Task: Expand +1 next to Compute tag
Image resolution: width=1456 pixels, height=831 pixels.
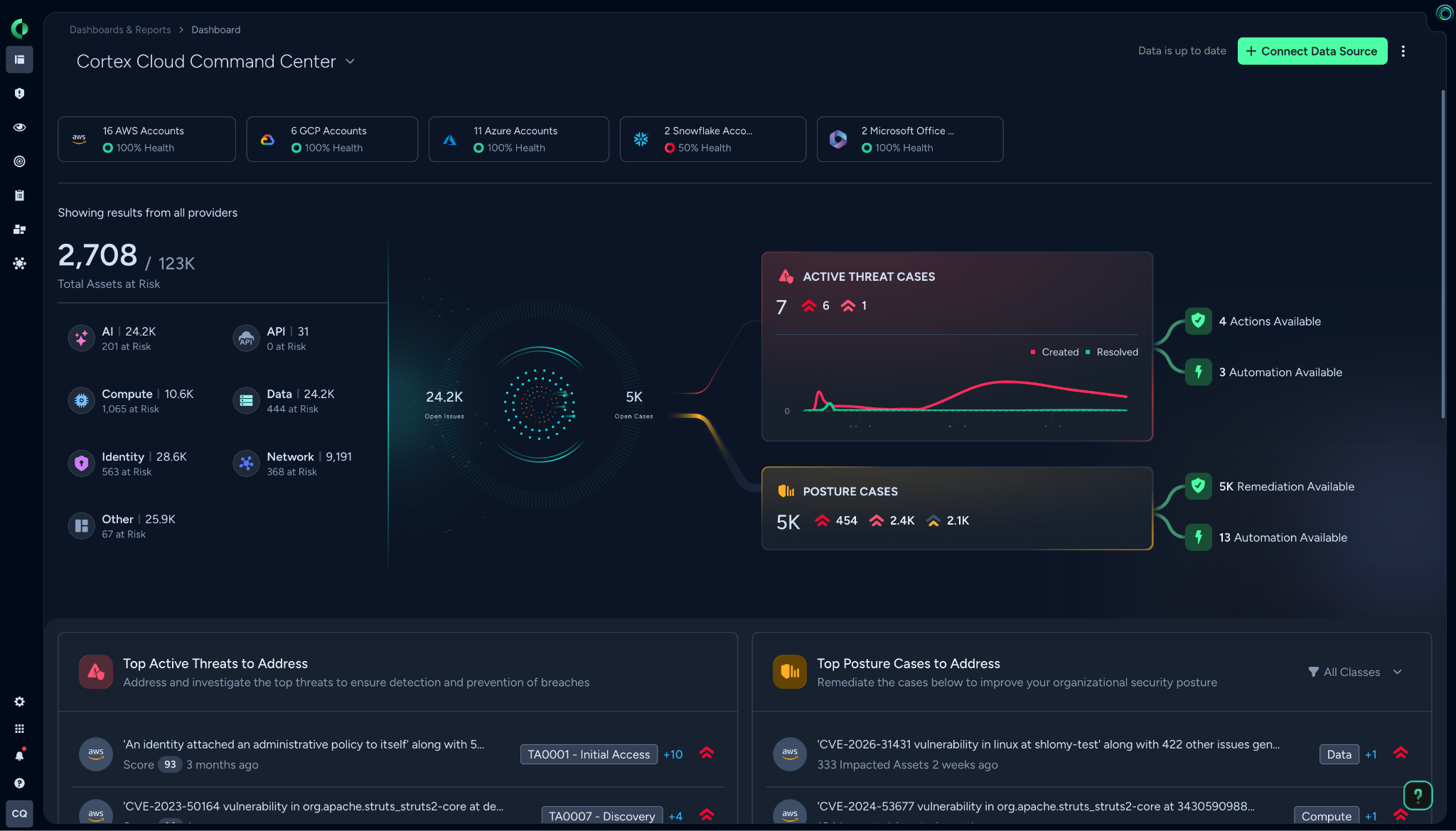Action: click(x=1371, y=816)
